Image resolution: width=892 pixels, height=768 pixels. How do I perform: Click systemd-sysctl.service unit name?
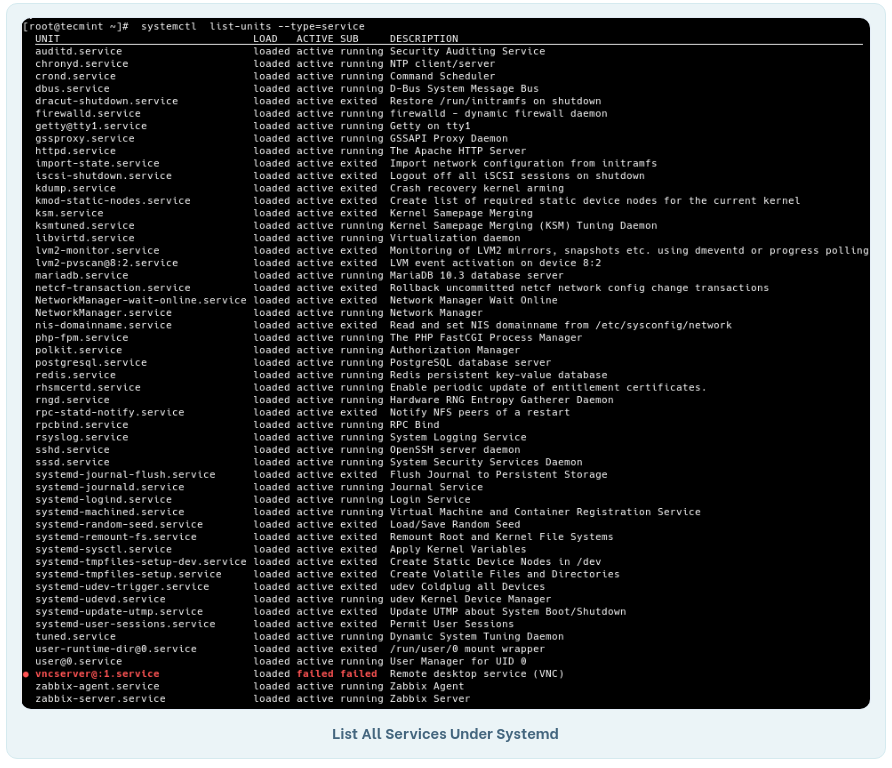tap(104, 550)
